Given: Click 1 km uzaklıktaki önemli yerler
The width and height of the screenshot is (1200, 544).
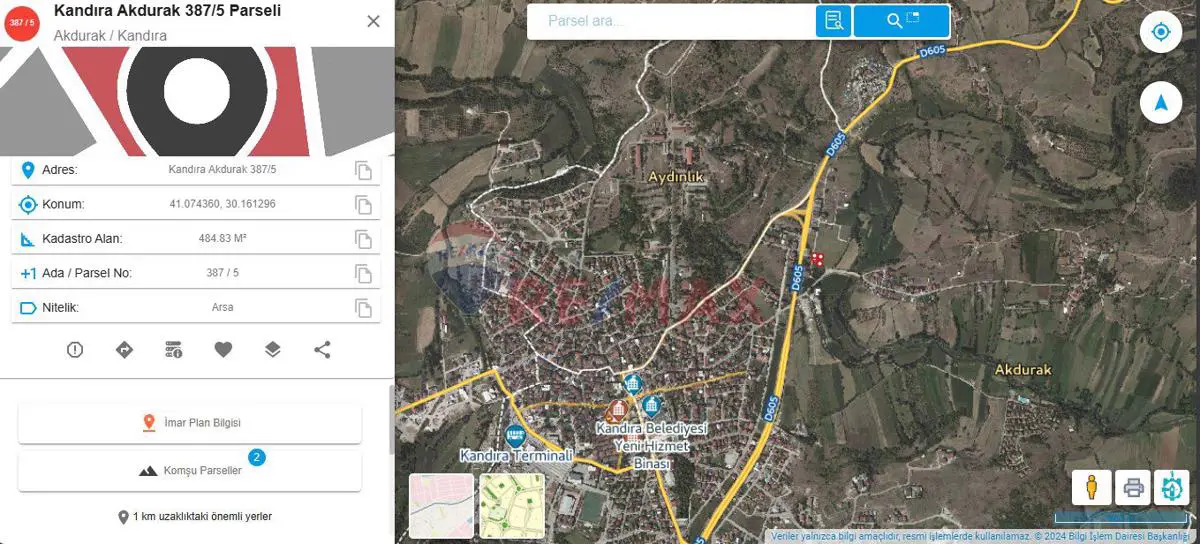Looking at the screenshot, I should tap(195, 517).
